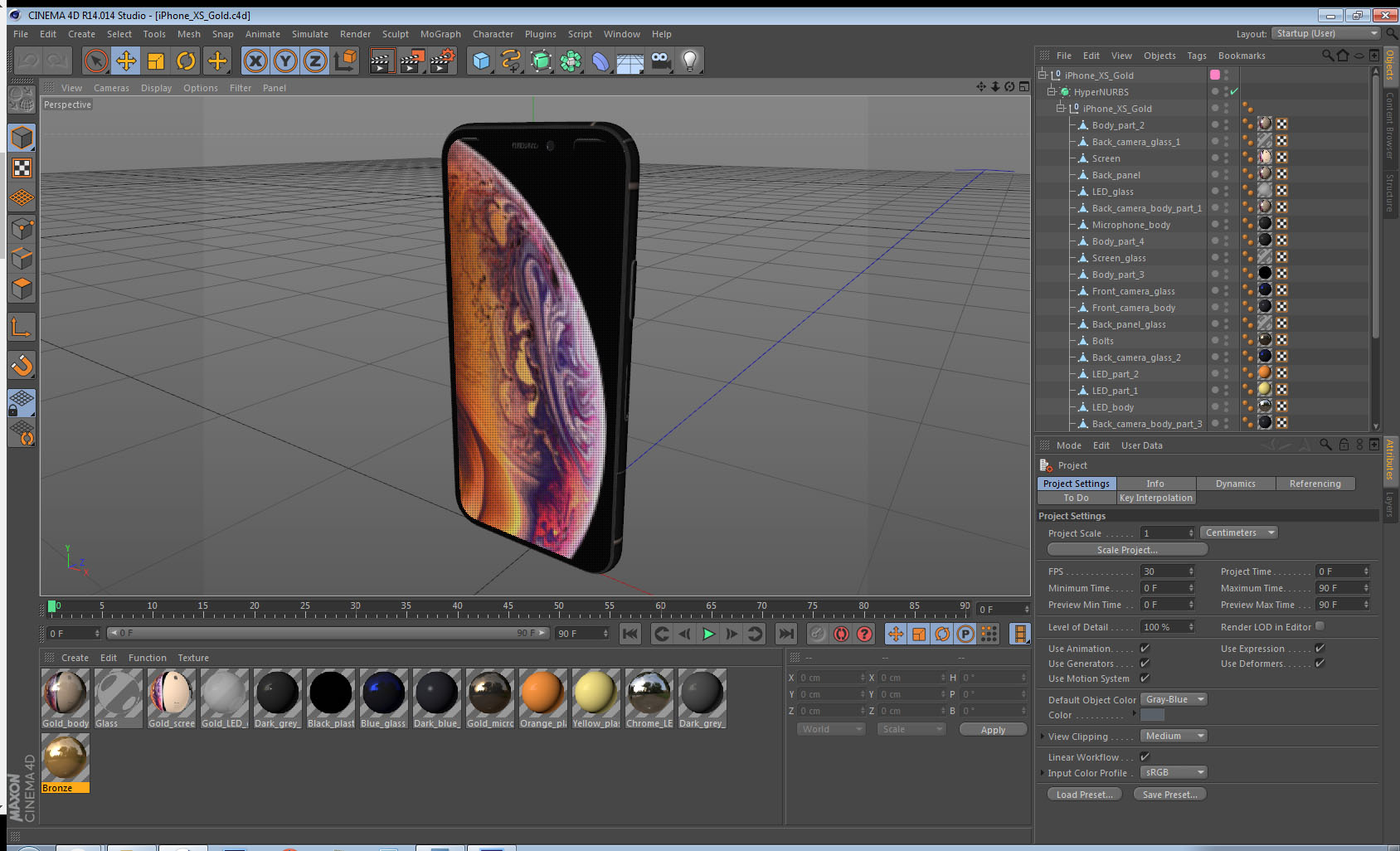
Task: Toggle the Use Expression checkbox
Action: point(1320,648)
